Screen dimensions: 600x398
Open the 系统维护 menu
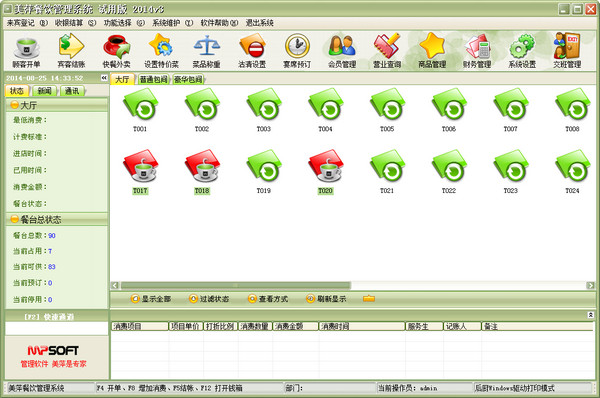coord(173,23)
